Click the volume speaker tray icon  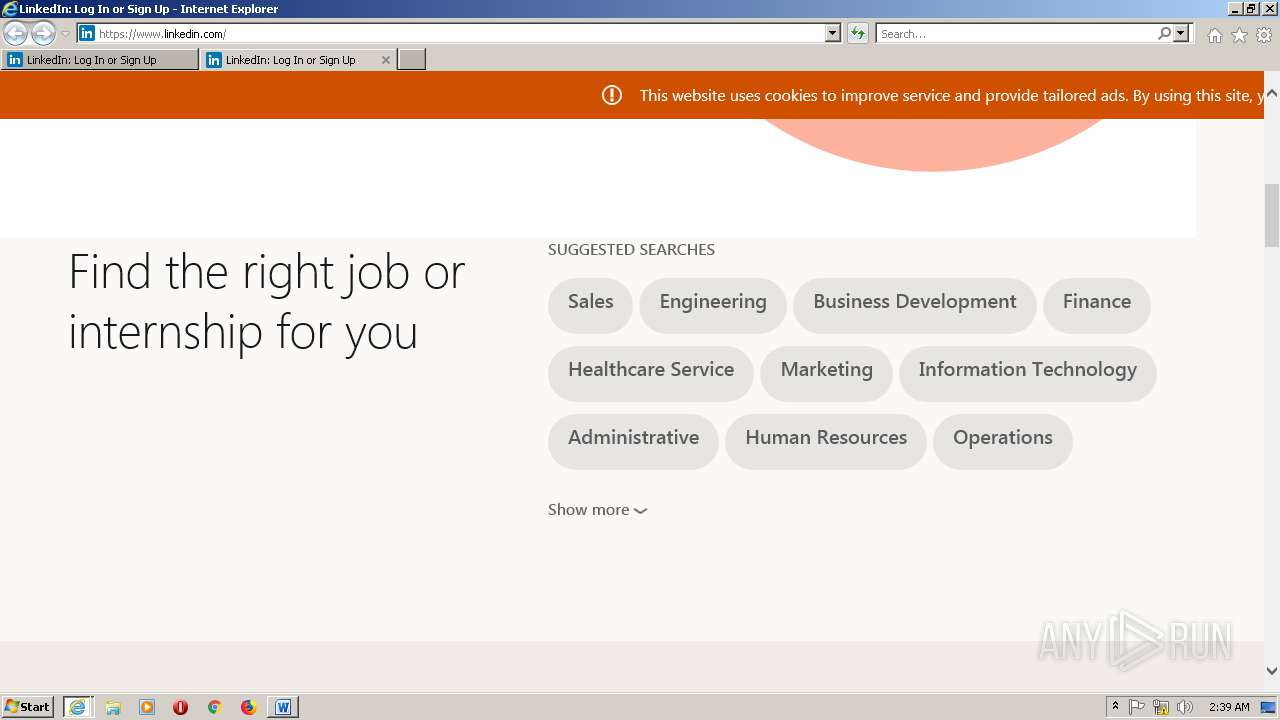(x=1185, y=707)
